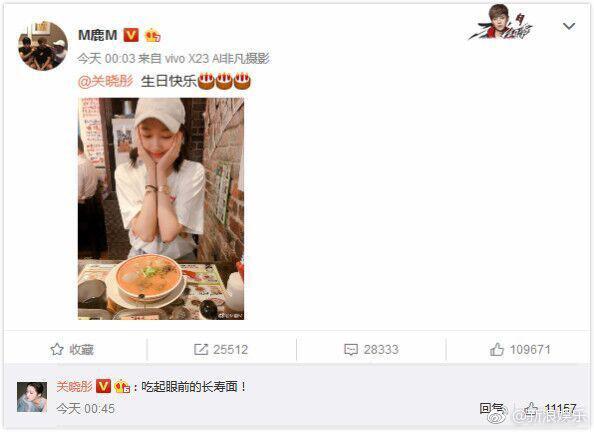This screenshot has height=432, width=594.
Task: Click the repost share icon
Action: point(201,349)
